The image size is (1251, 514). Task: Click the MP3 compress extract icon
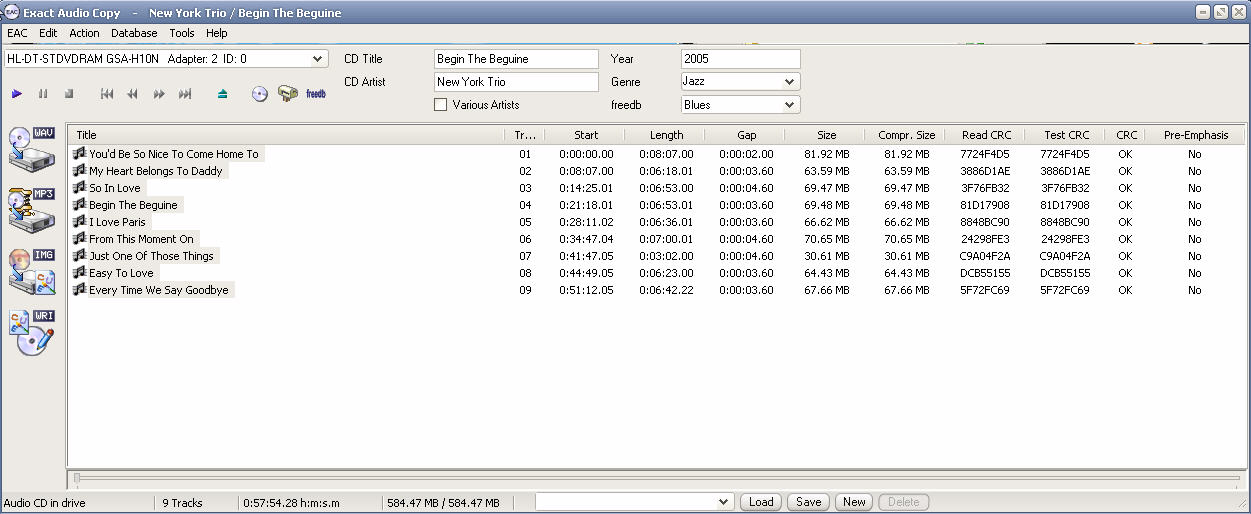(x=31, y=211)
